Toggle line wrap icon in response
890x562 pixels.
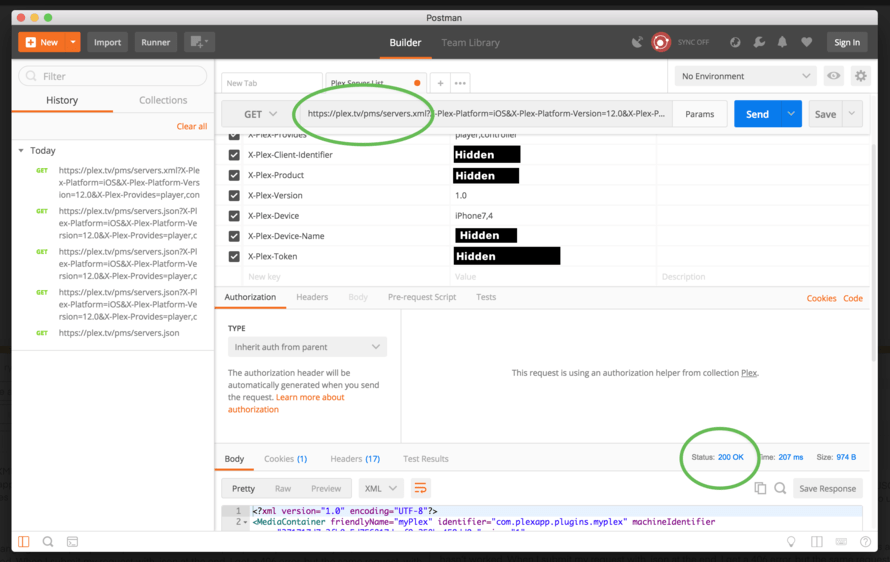coord(420,488)
